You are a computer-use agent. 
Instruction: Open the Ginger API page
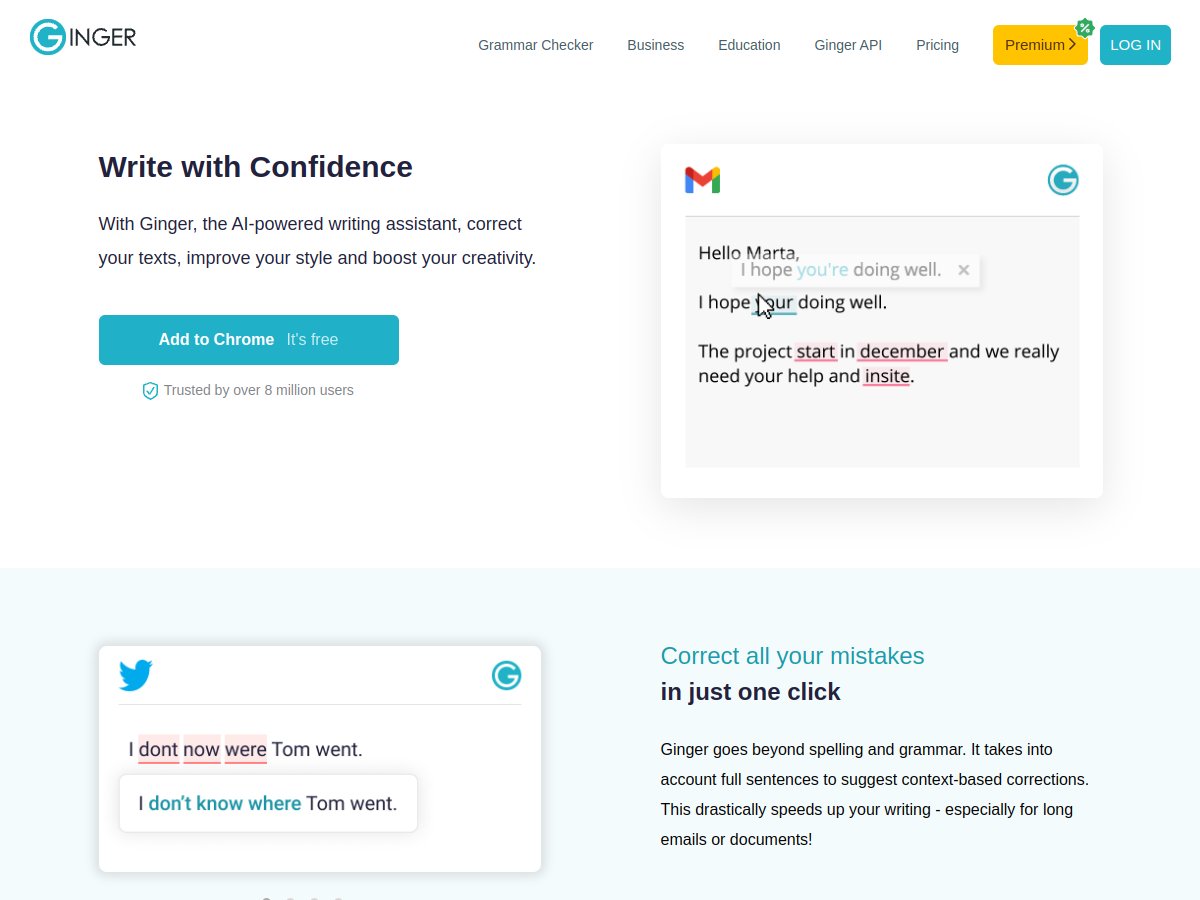848,45
